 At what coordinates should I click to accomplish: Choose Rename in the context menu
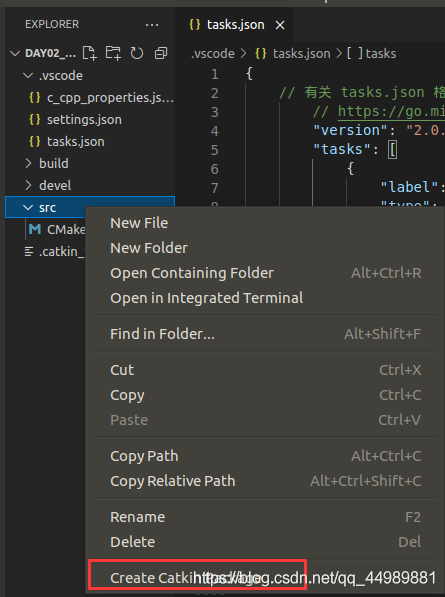pyautogui.click(x=137, y=517)
